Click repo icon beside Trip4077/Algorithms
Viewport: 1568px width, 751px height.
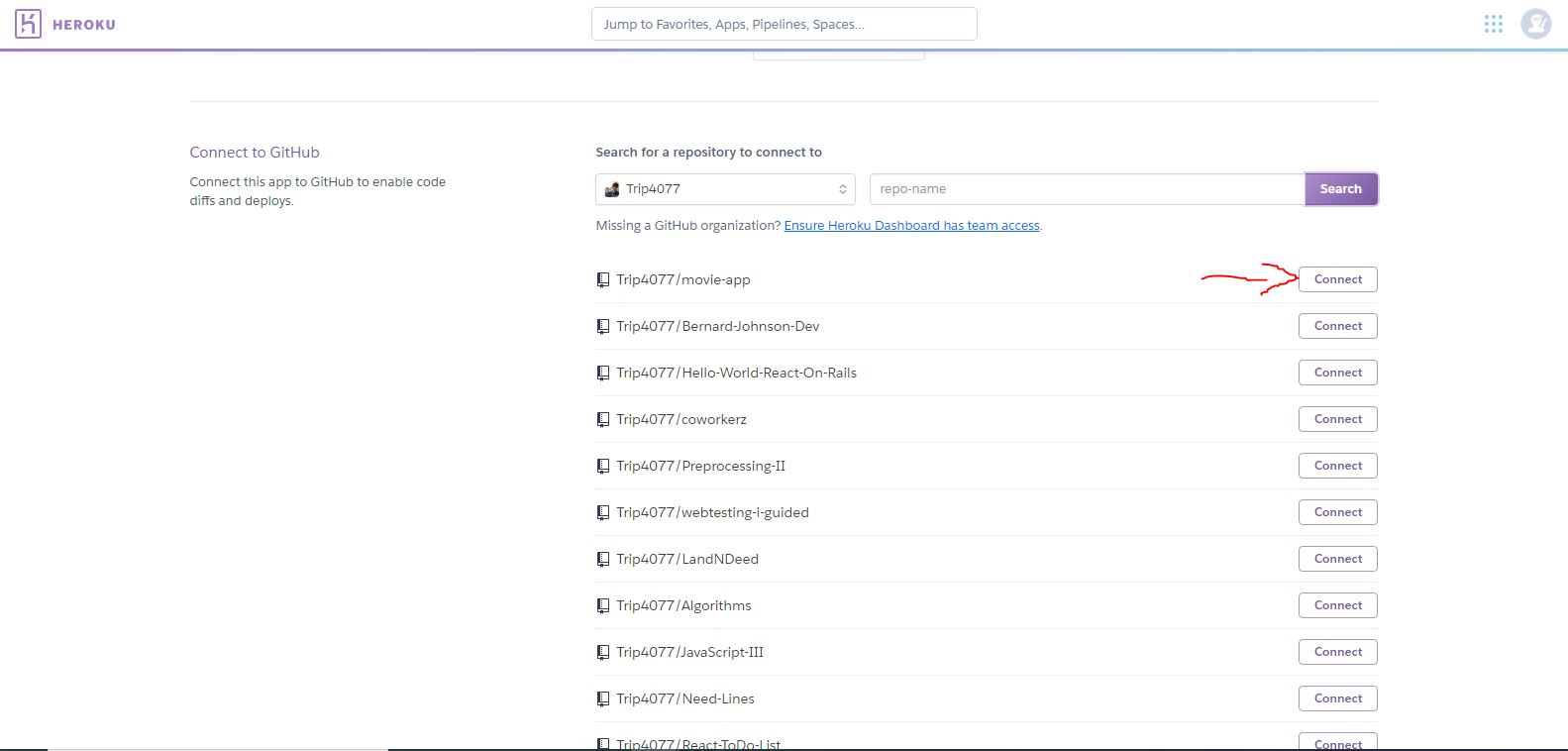pyautogui.click(x=602, y=606)
